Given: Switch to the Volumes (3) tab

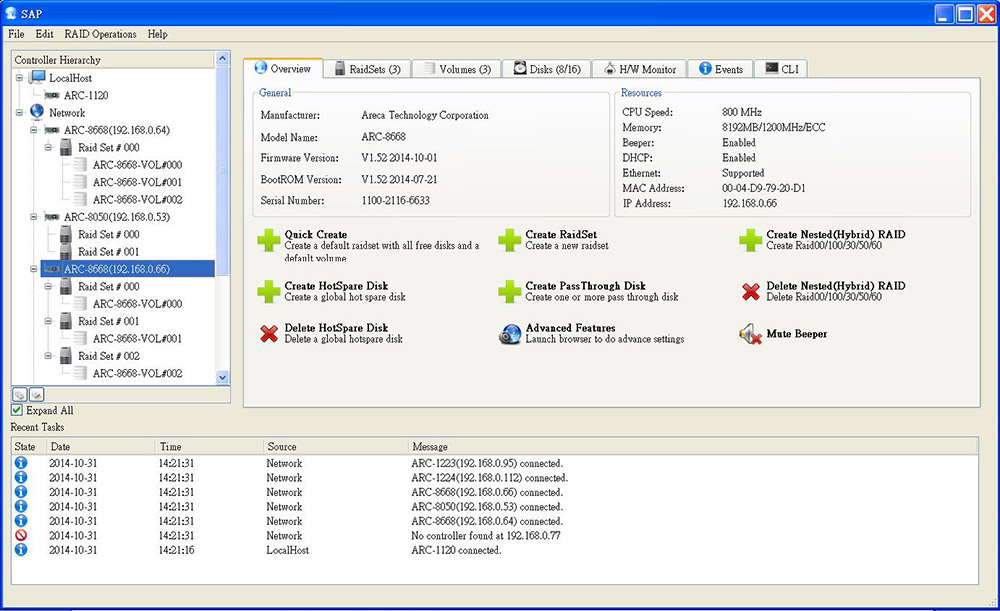Looking at the screenshot, I should [x=457, y=69].
